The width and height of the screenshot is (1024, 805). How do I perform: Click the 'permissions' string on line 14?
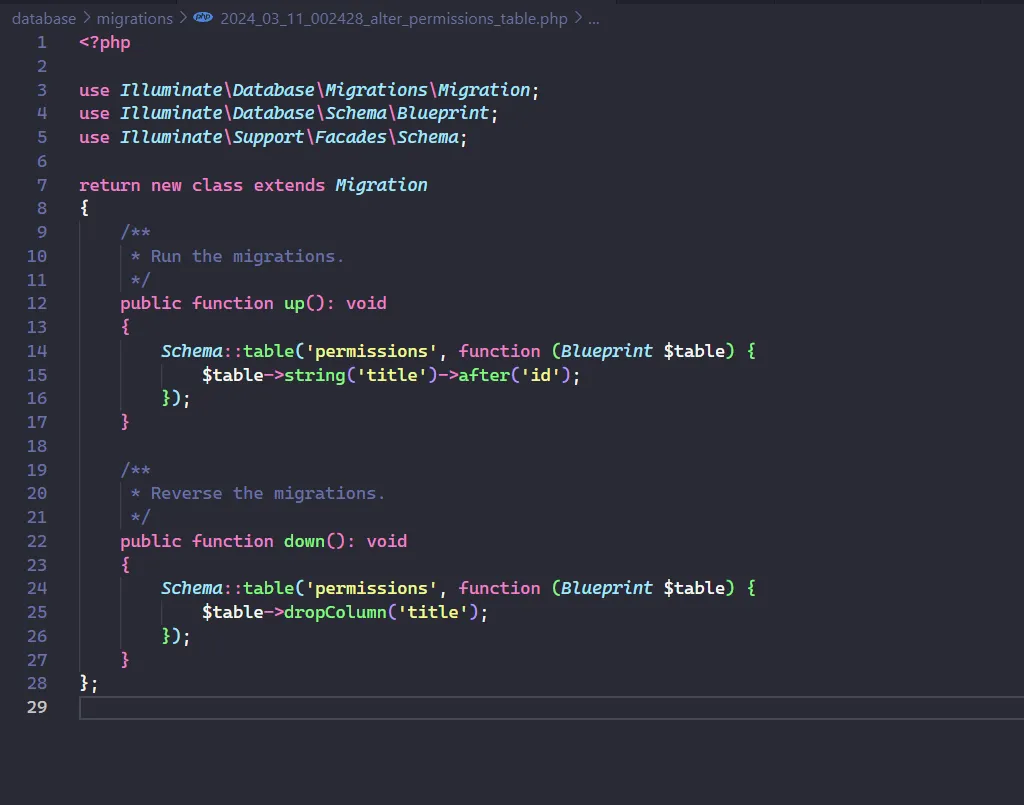coord(372,351)
